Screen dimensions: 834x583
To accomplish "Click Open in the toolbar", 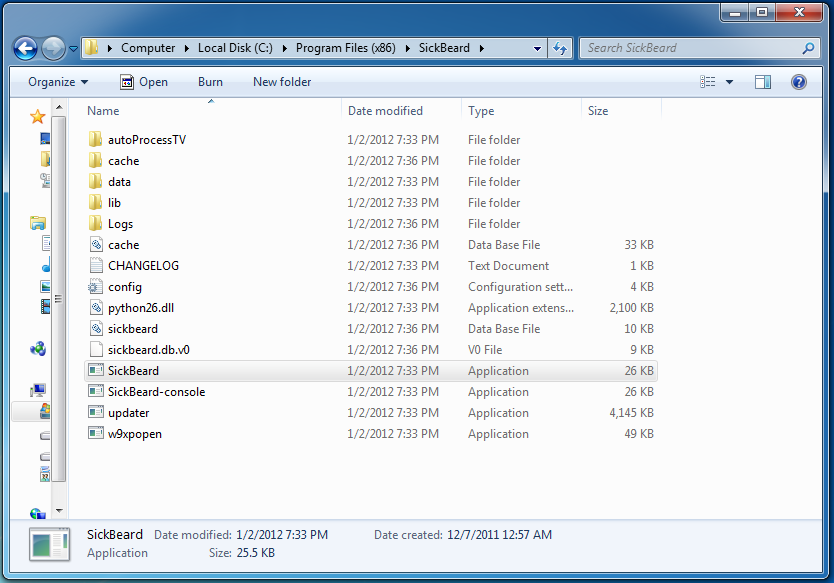I will 144,82.
